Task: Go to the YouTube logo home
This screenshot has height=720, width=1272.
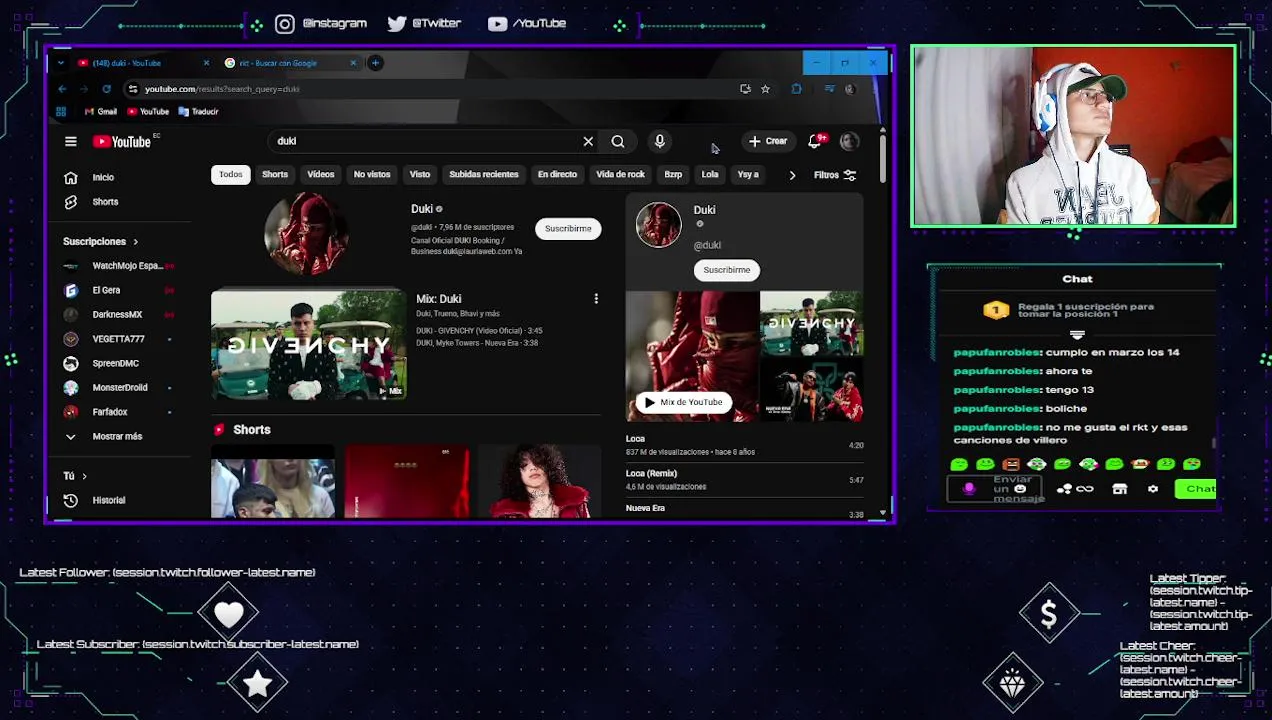Action: coord(122,142)
